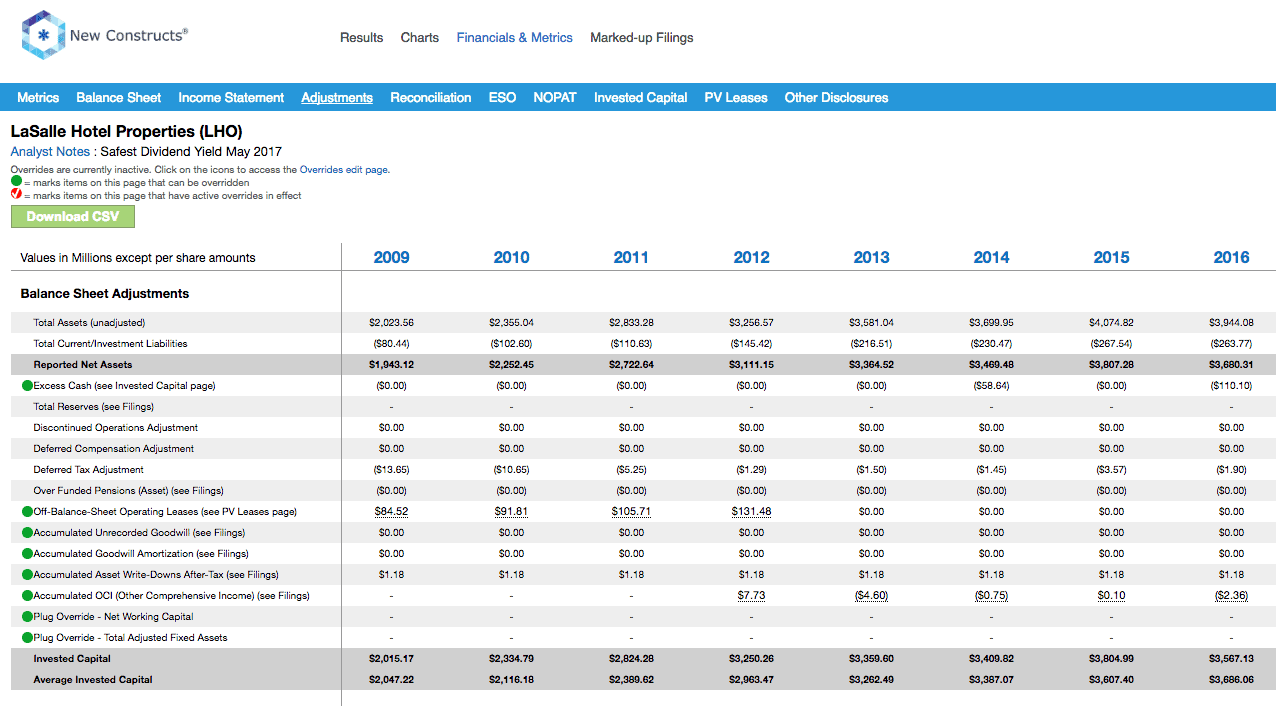Click the $0.10 Accumulated OCI value

coord(1112,596)
